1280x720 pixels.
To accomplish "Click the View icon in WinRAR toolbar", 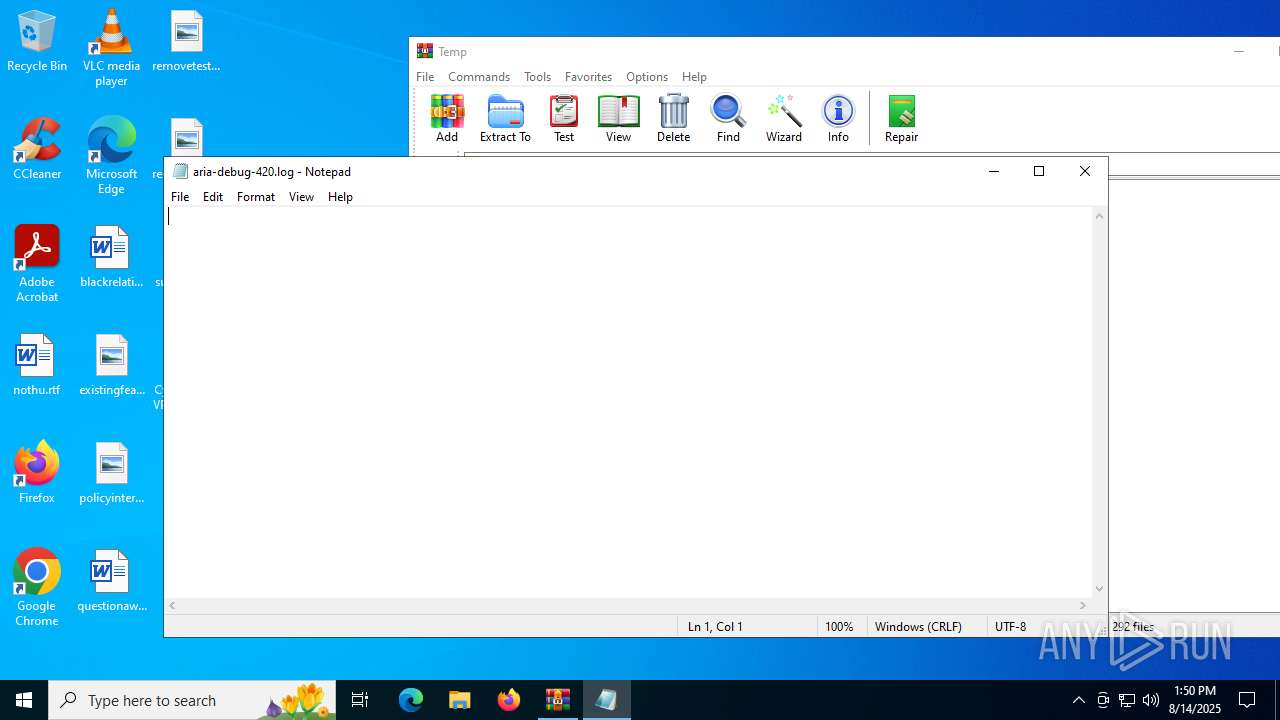I will (x=618, y=119).
